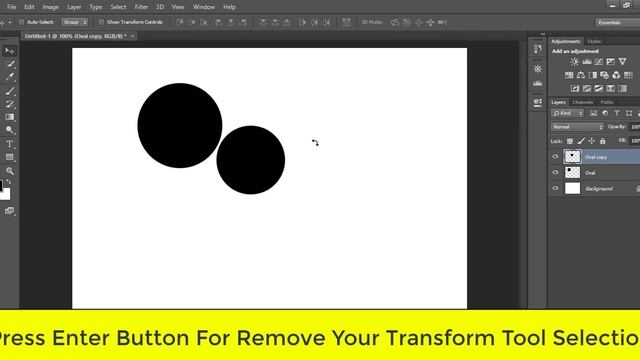
Task: Switch to the Paths tab
Action: click(x=607, y=102)
